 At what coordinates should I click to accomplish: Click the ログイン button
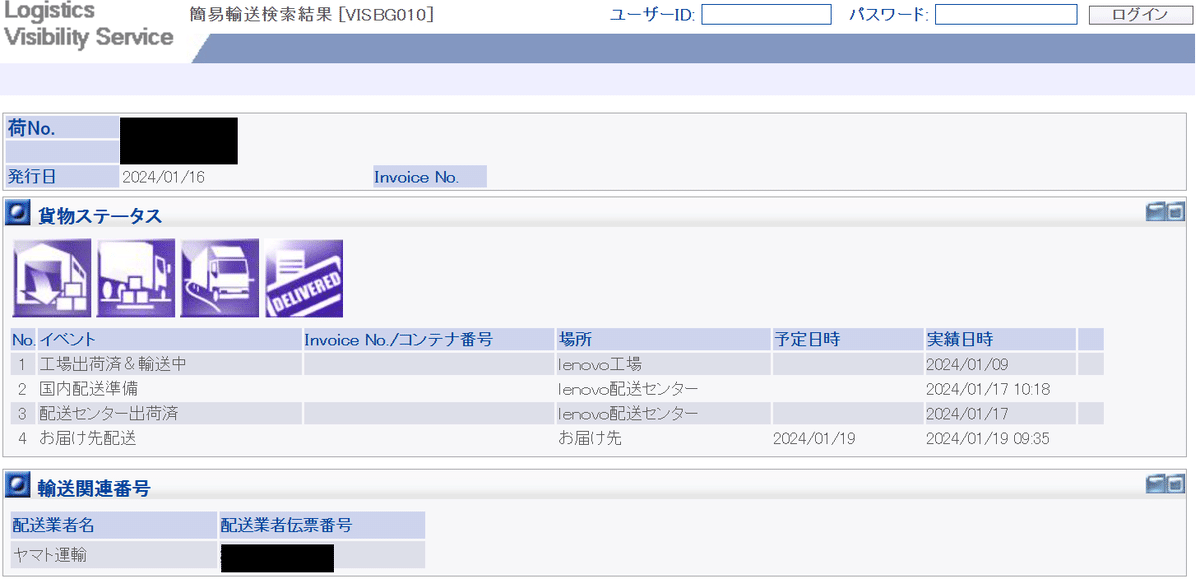pyautogui.click(x=1140, y=14)
